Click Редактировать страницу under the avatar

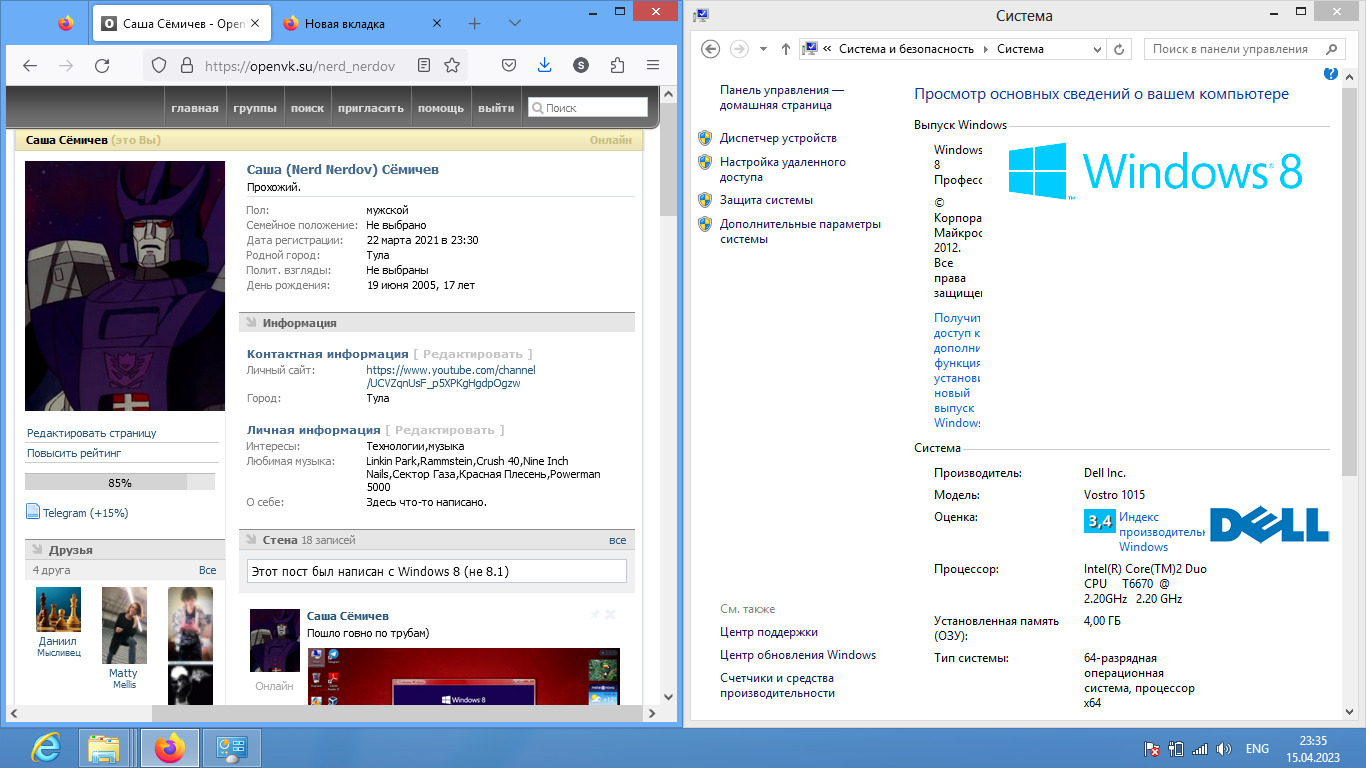[x=92, y=433]
